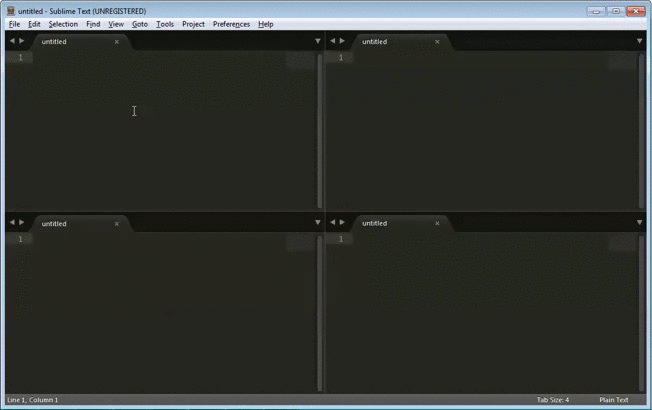Viewport: 652px width, 410px height.
Task: Close the Sublime Text window
Action: pyautogui.click(x=636, y=11)
